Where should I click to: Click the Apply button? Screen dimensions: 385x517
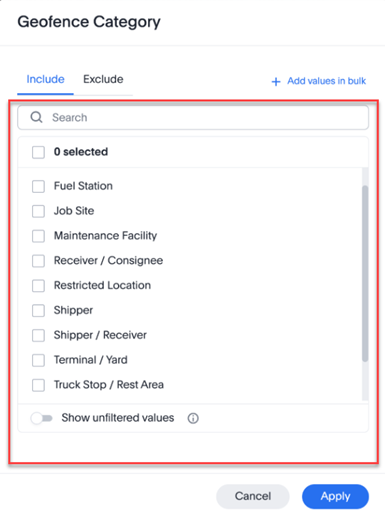tap(335, 496)
